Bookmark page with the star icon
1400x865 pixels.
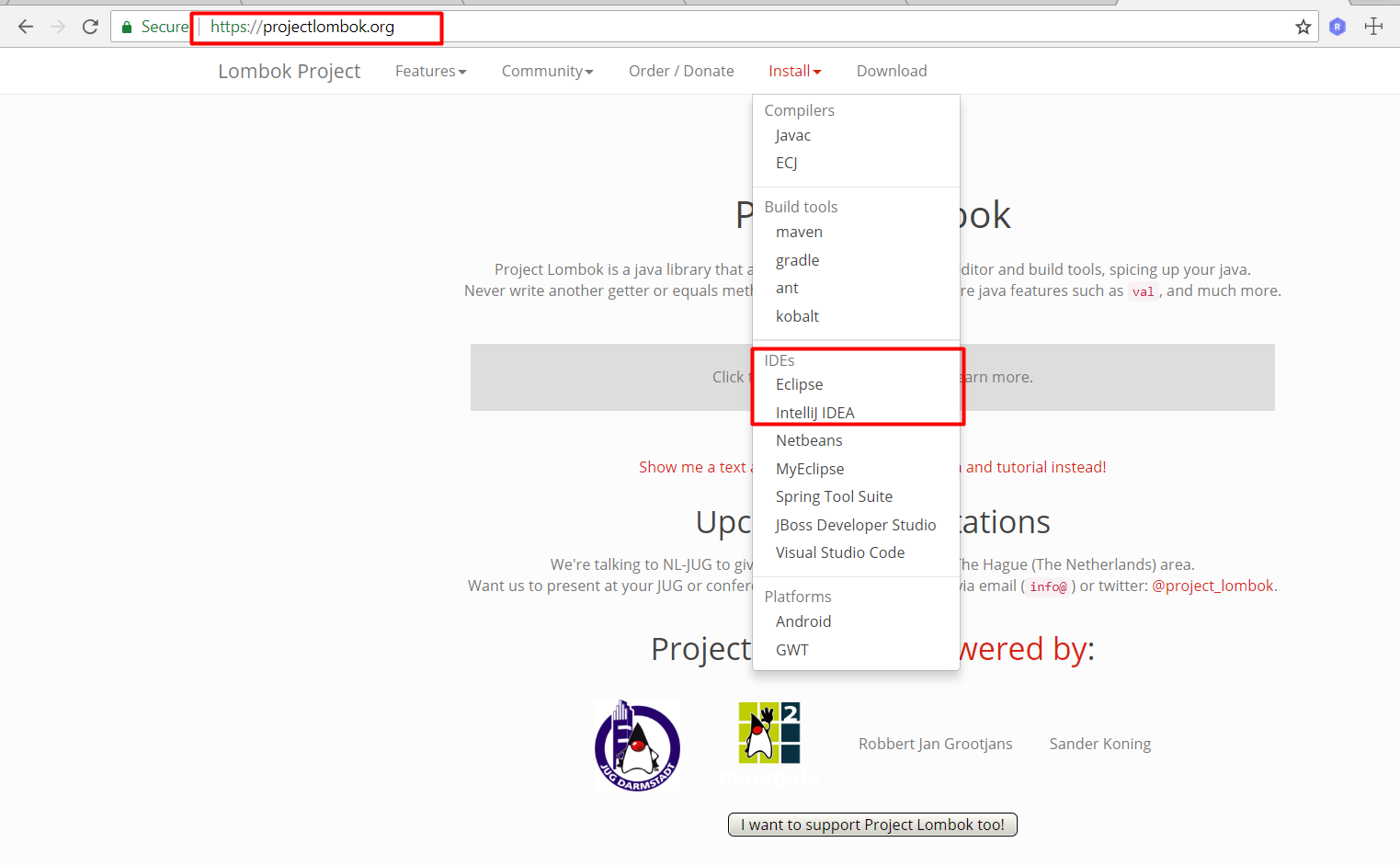[x=1303, y=27]
